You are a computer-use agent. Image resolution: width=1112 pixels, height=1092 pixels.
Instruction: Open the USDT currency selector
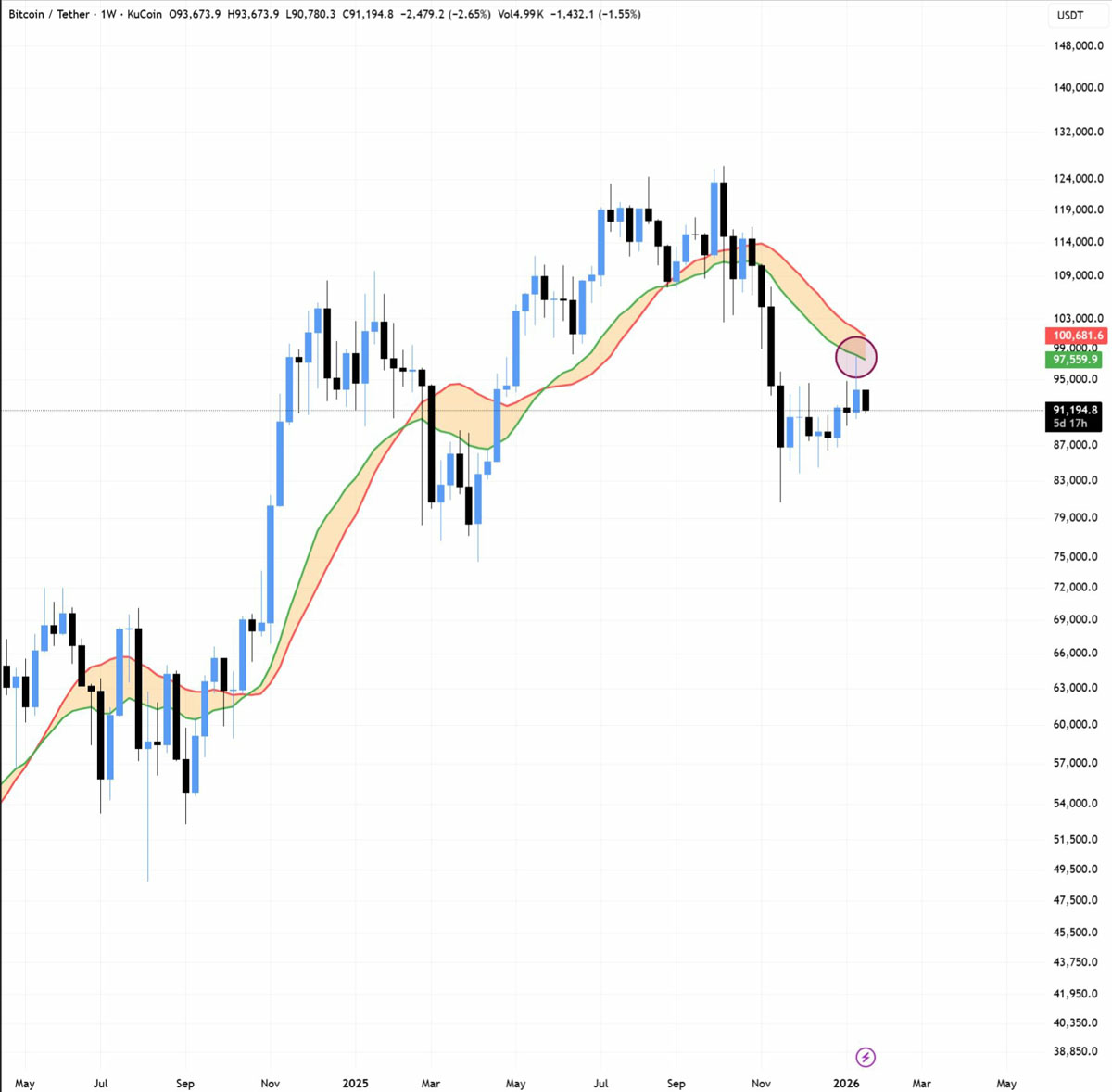[1070, 15]
